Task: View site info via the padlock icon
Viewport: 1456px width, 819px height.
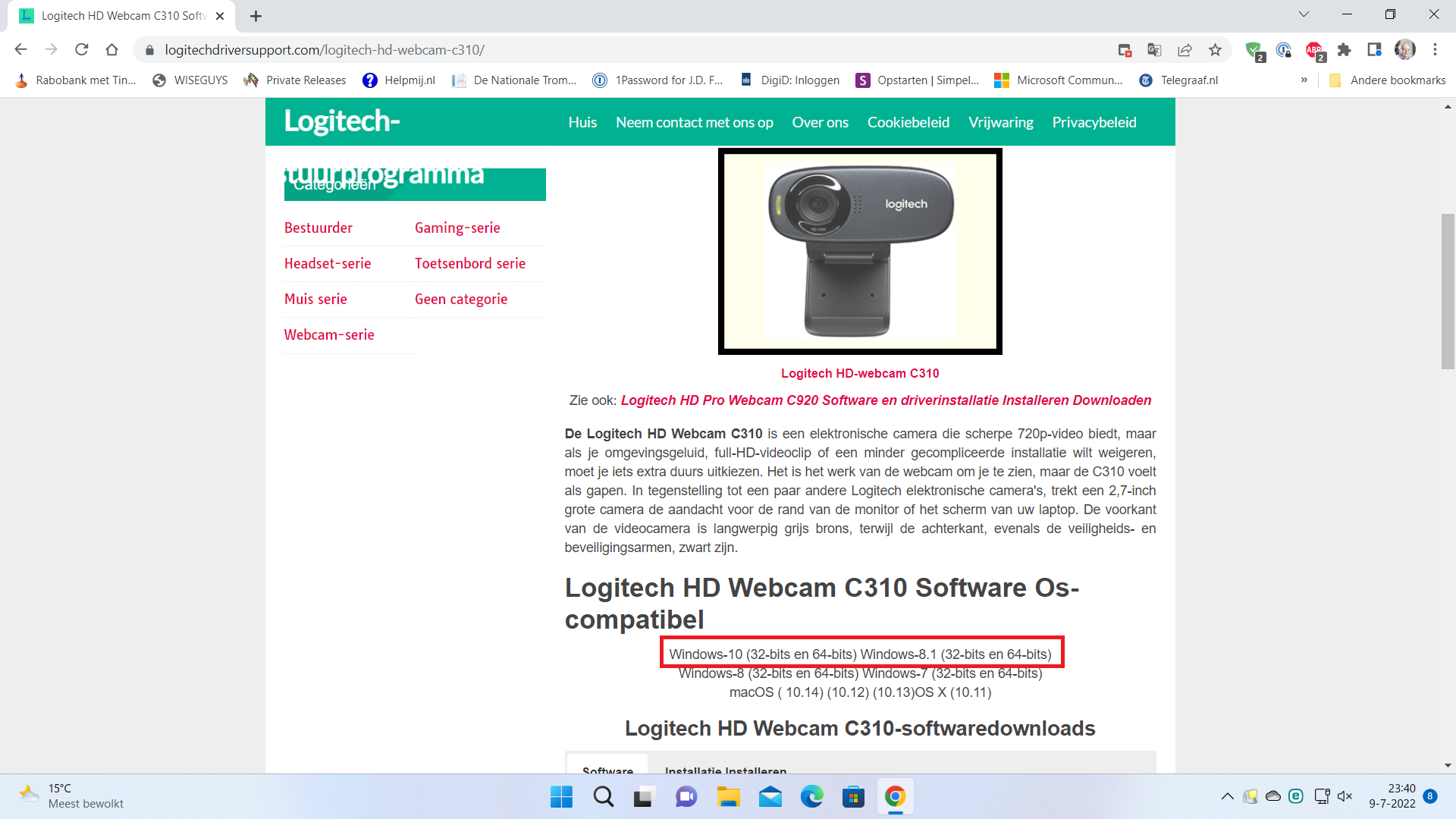Action: pos(149,50)
